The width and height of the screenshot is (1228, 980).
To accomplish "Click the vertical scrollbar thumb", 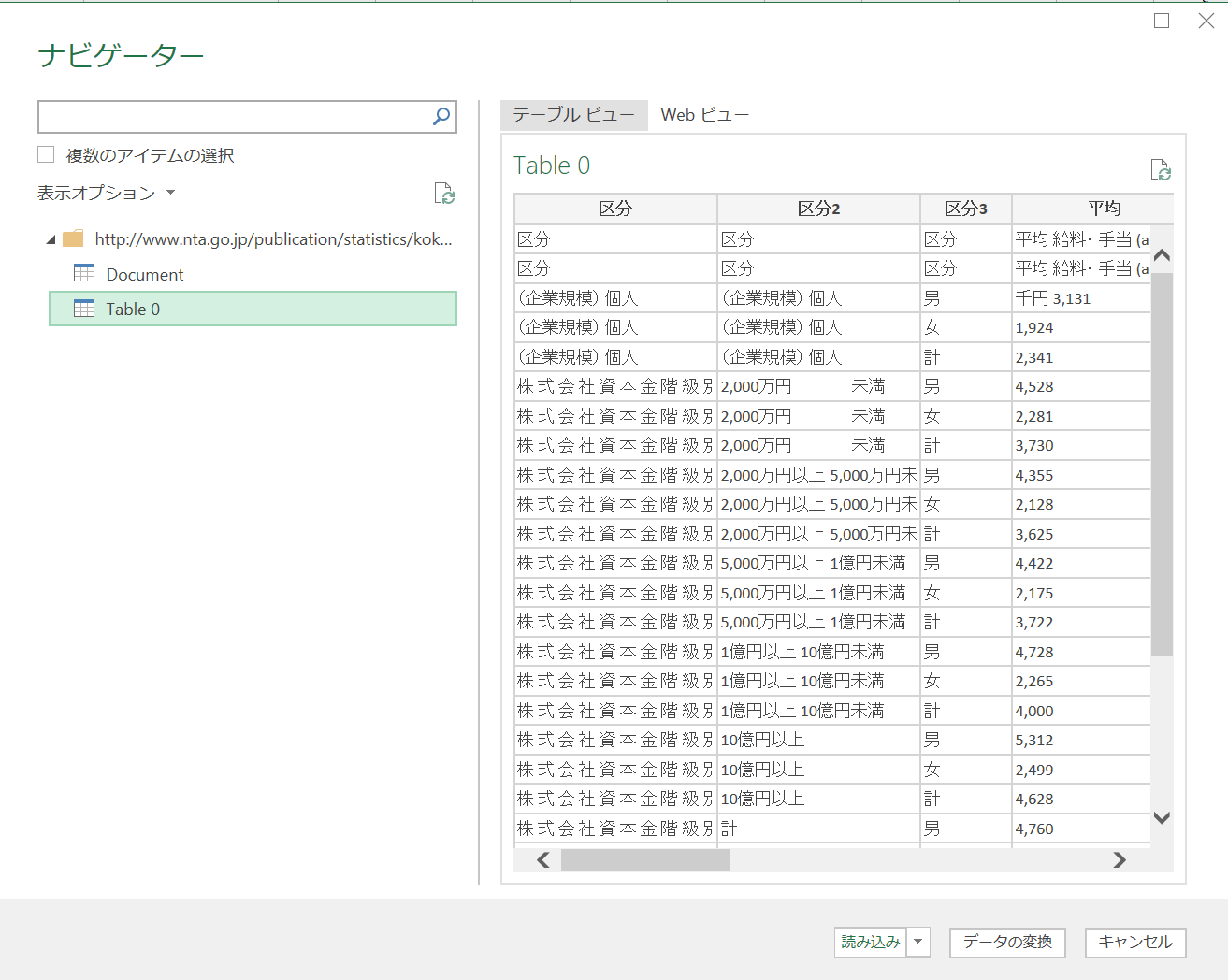I will [1162, 465].
